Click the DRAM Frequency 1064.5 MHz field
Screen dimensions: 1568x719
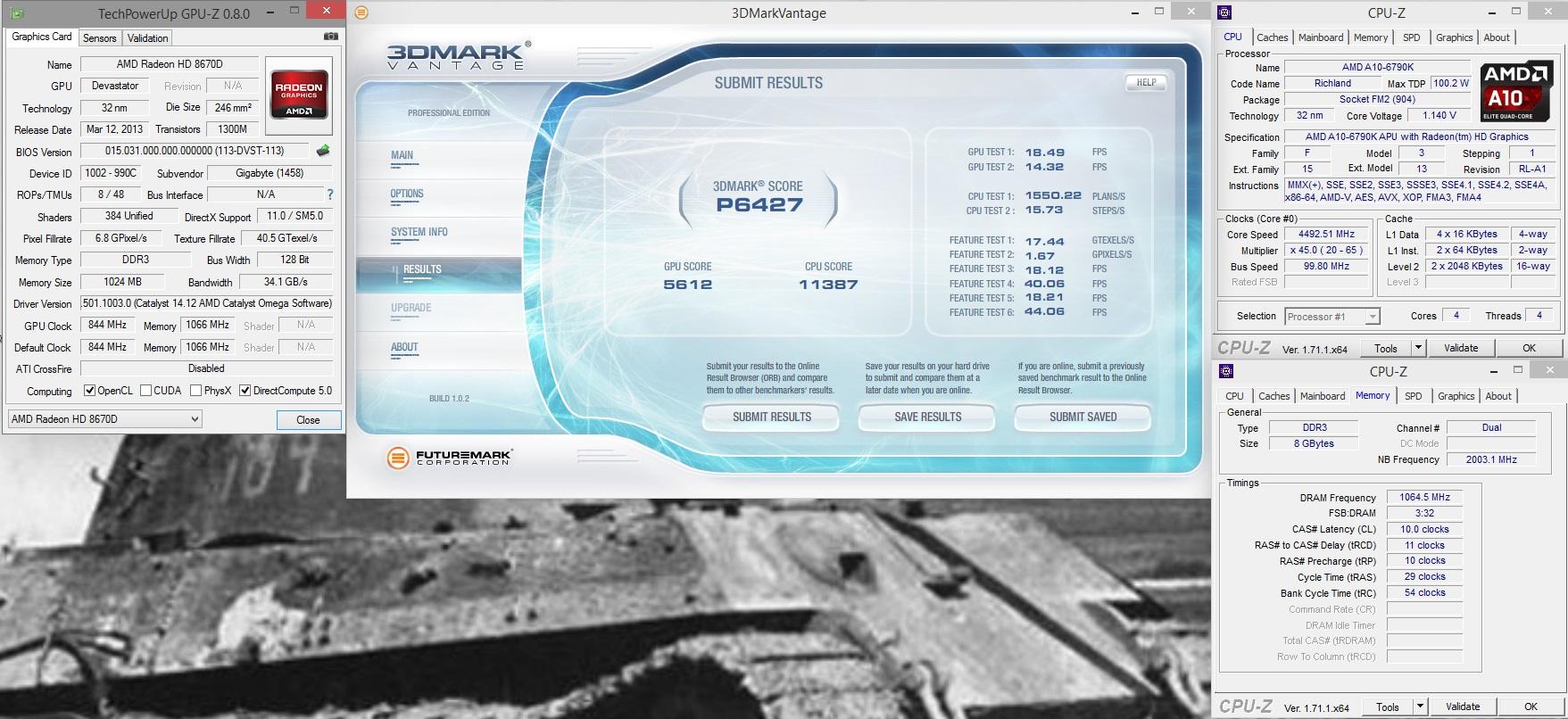click(x=1424, y=497)
